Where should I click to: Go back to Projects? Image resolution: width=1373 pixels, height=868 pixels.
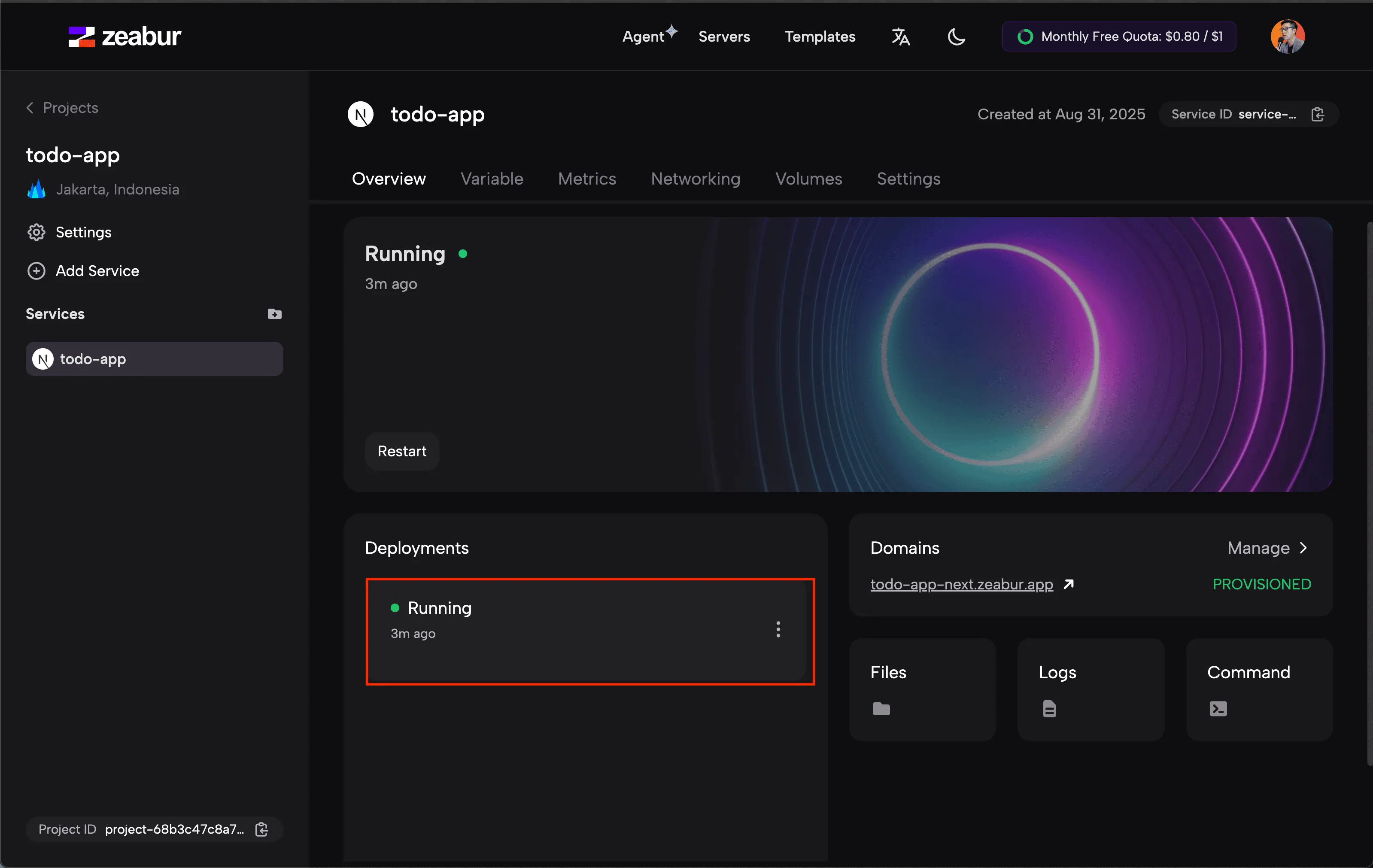[62, 108]
